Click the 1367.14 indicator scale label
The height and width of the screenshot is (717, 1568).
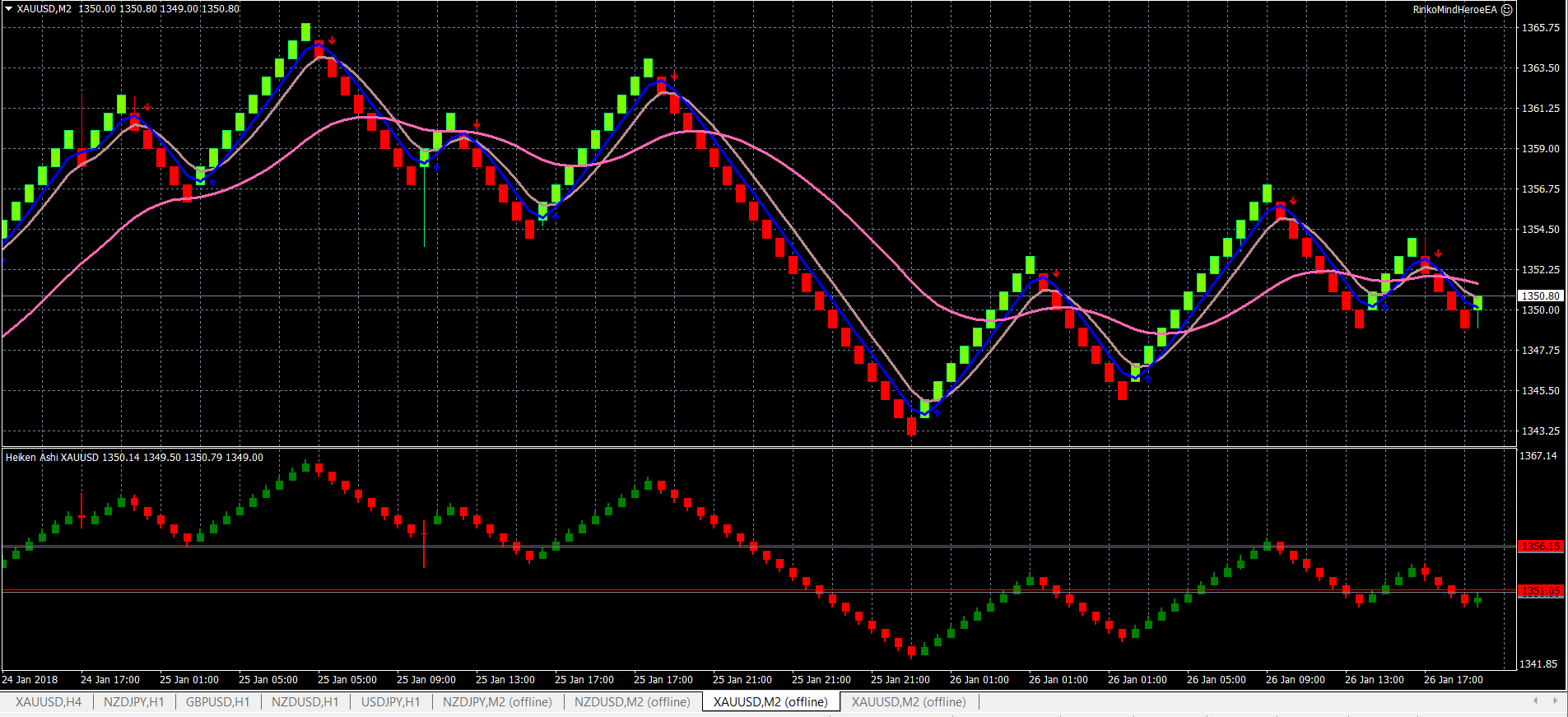click(1538, 456)
